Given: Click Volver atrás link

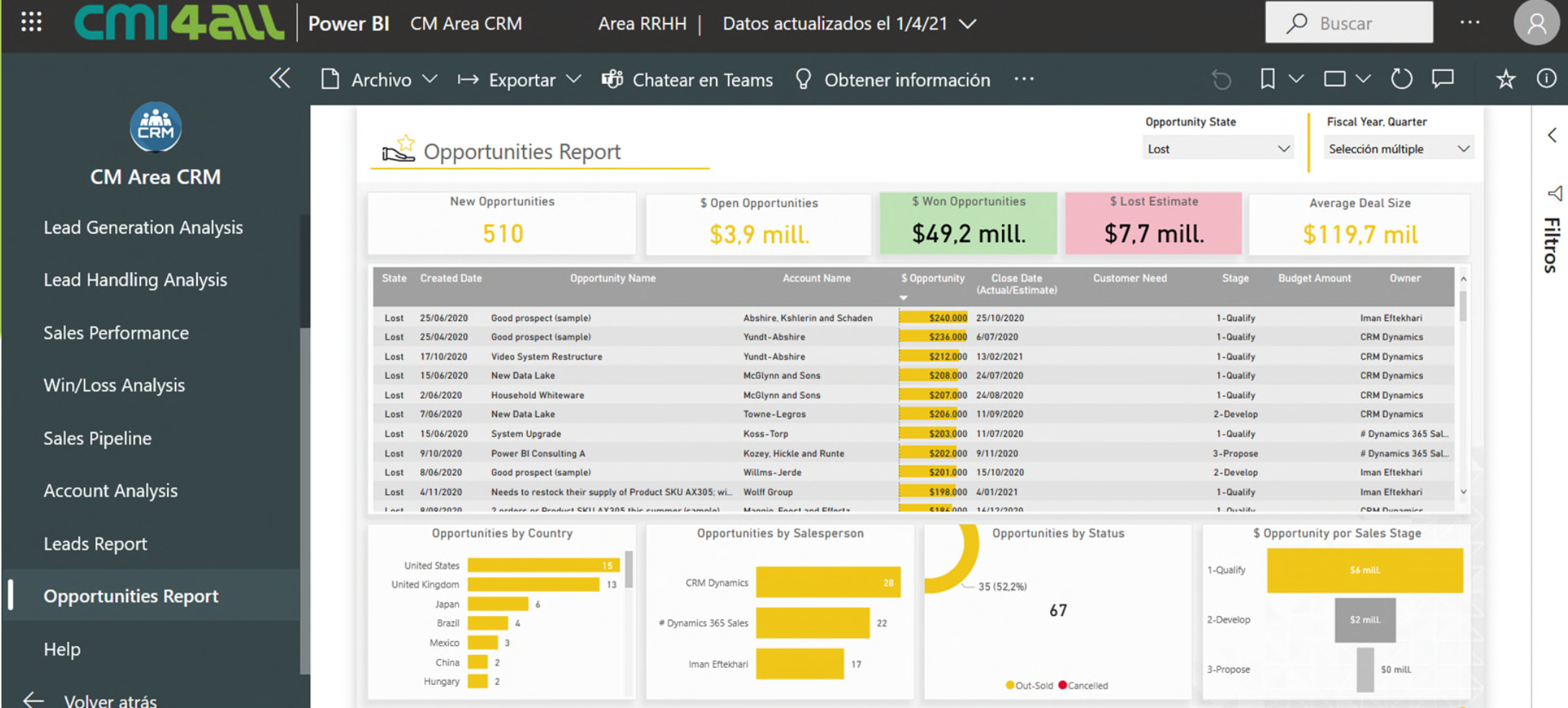Looking at the screenshot, I should point(111,696).
